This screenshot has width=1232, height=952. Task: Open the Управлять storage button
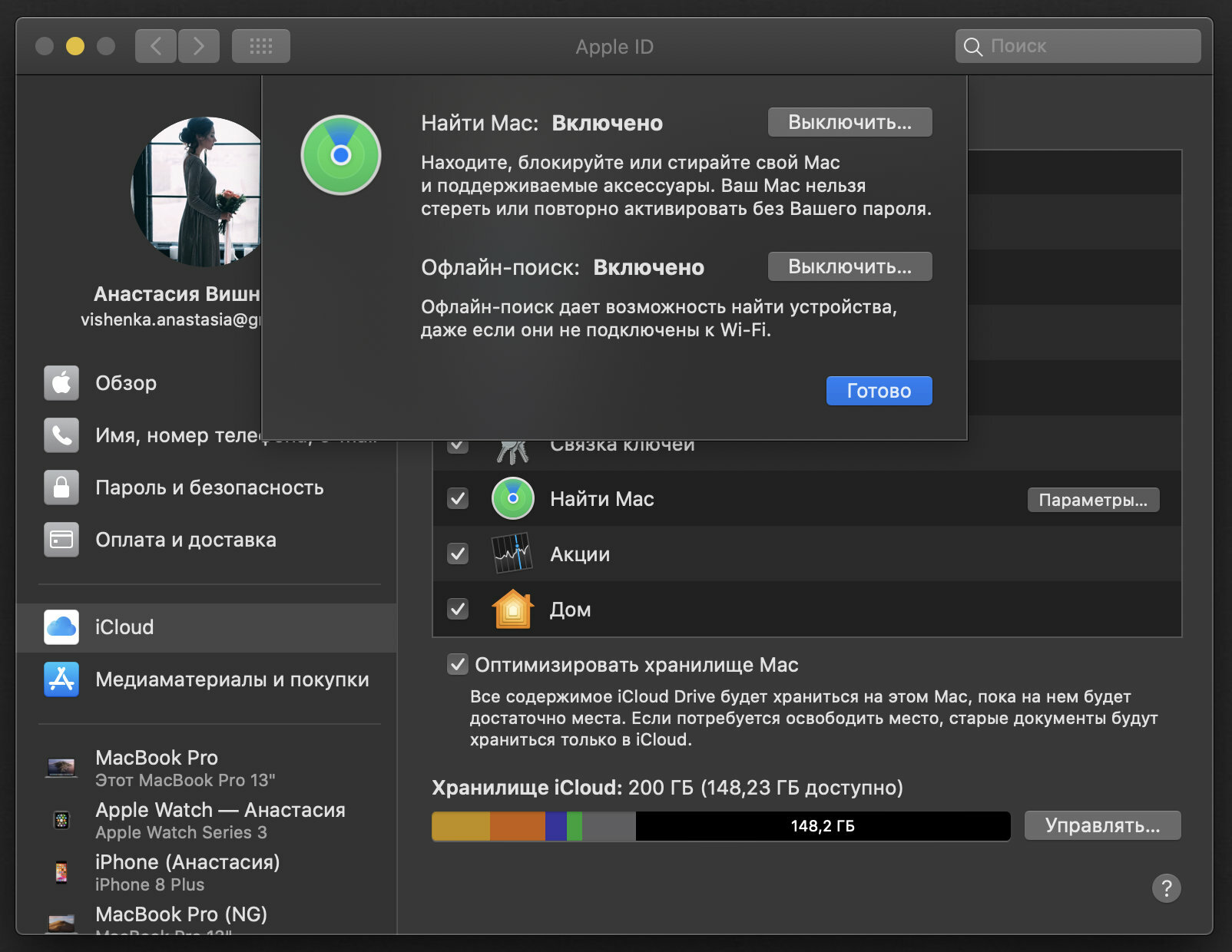point(1102,825)
